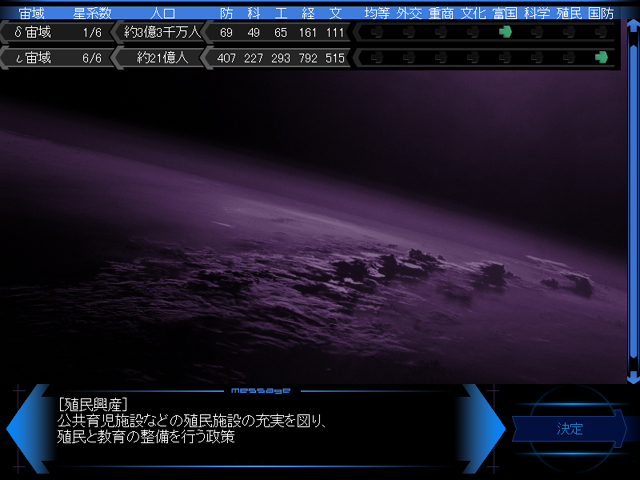Click economy value 161
The width and height of the screenshot is (640, 480).
tap(307, 33)
